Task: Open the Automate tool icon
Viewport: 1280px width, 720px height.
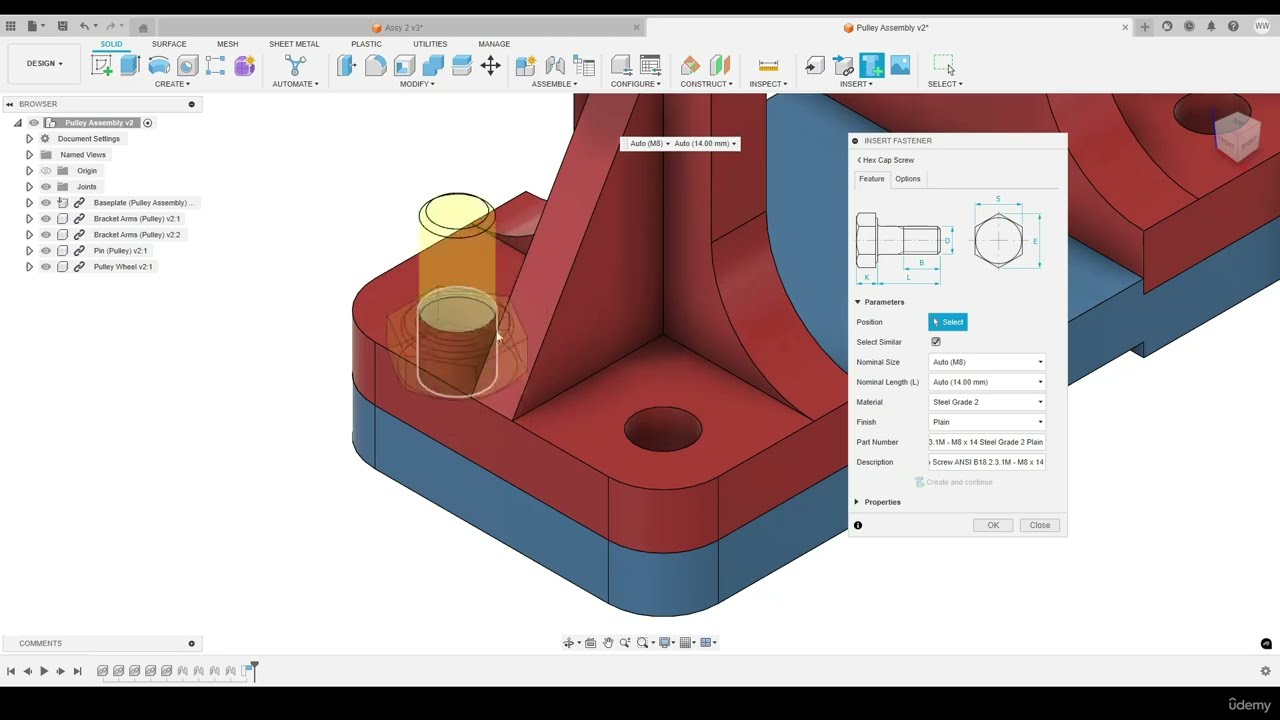Action: tap(295, 66)
